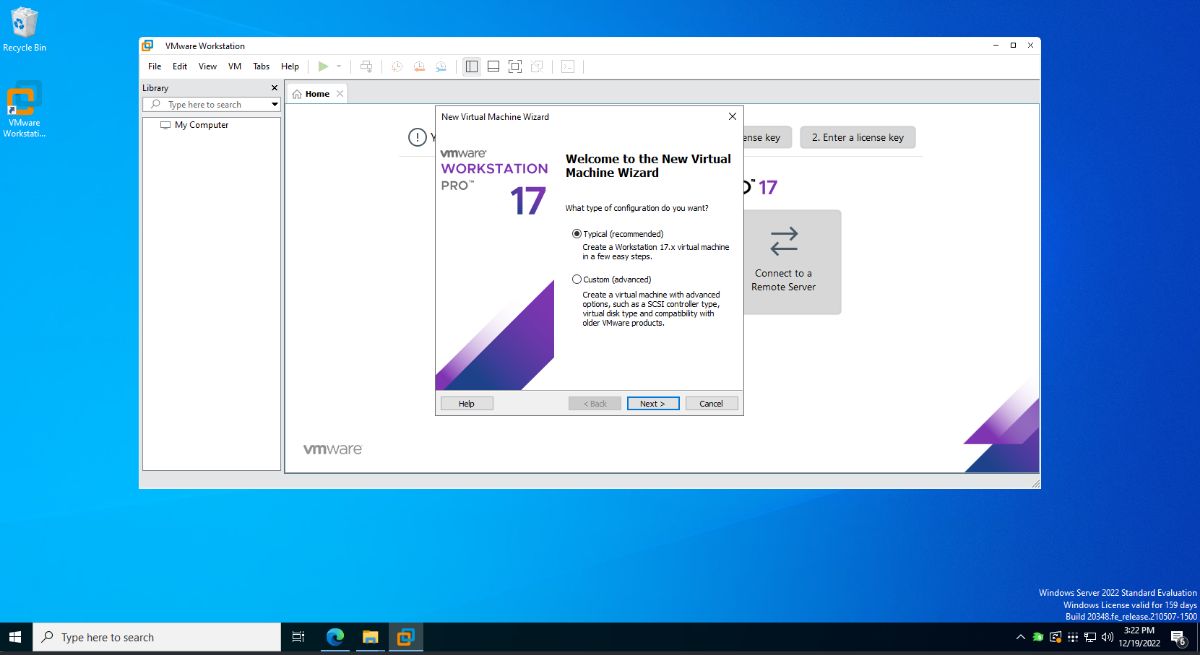
Task: Open Task View on the taskbar
Action: (x=298, y=637)
